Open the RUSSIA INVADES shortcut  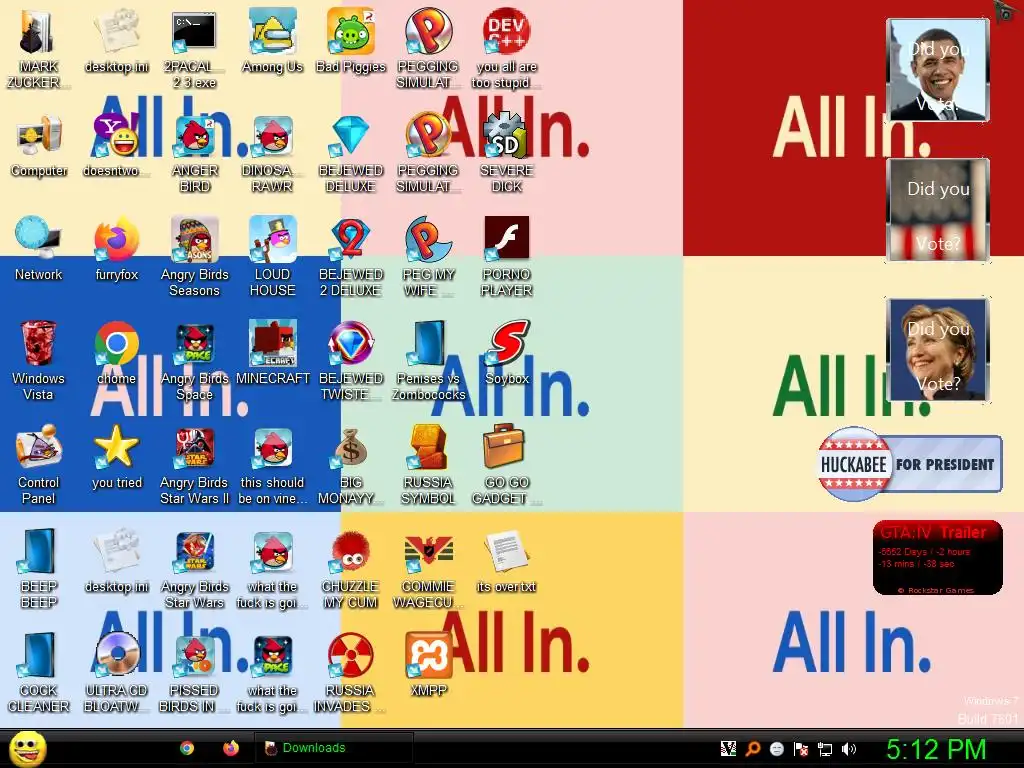[351, 671]
